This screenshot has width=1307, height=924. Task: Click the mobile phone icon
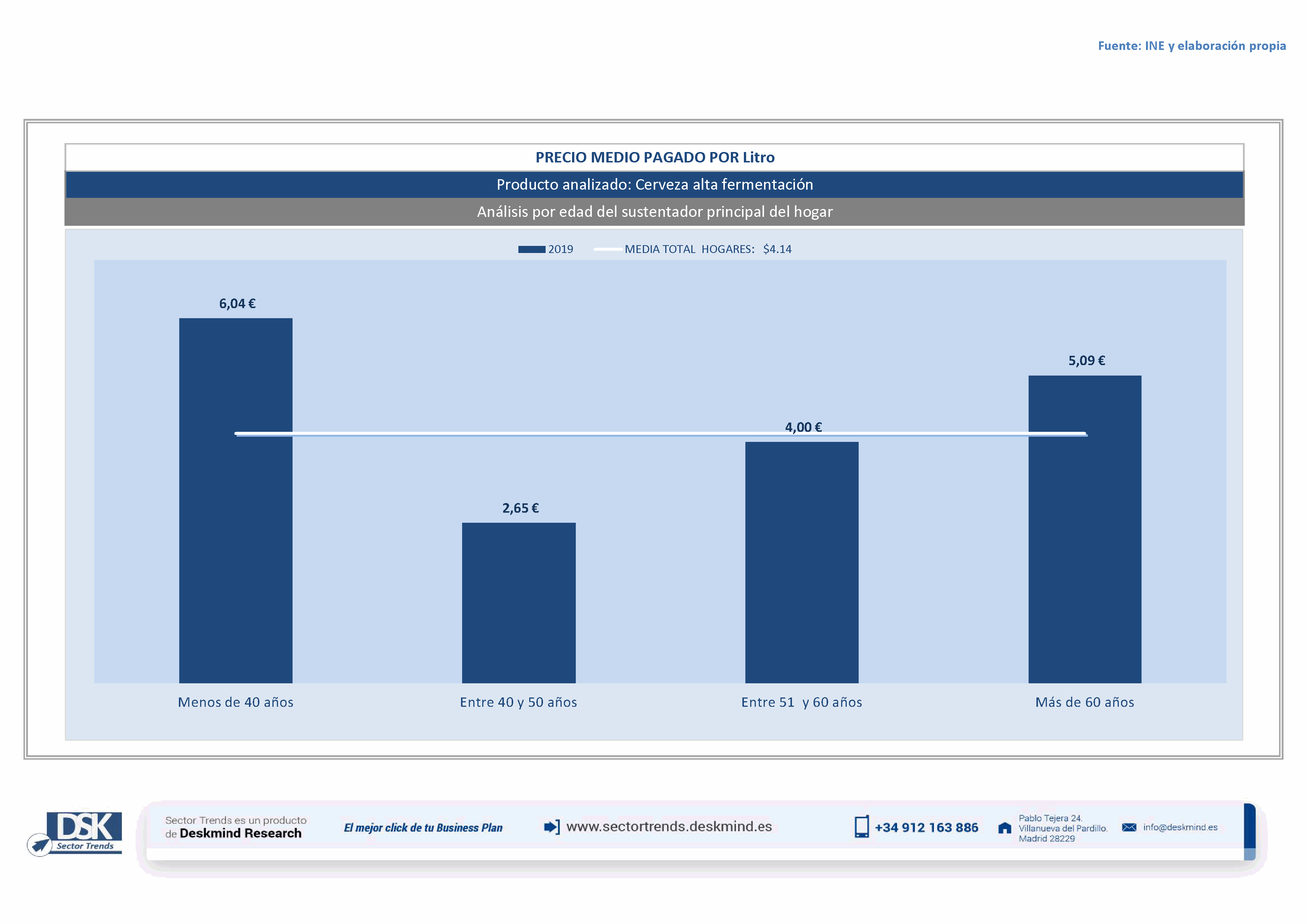(x=861, y=827)
